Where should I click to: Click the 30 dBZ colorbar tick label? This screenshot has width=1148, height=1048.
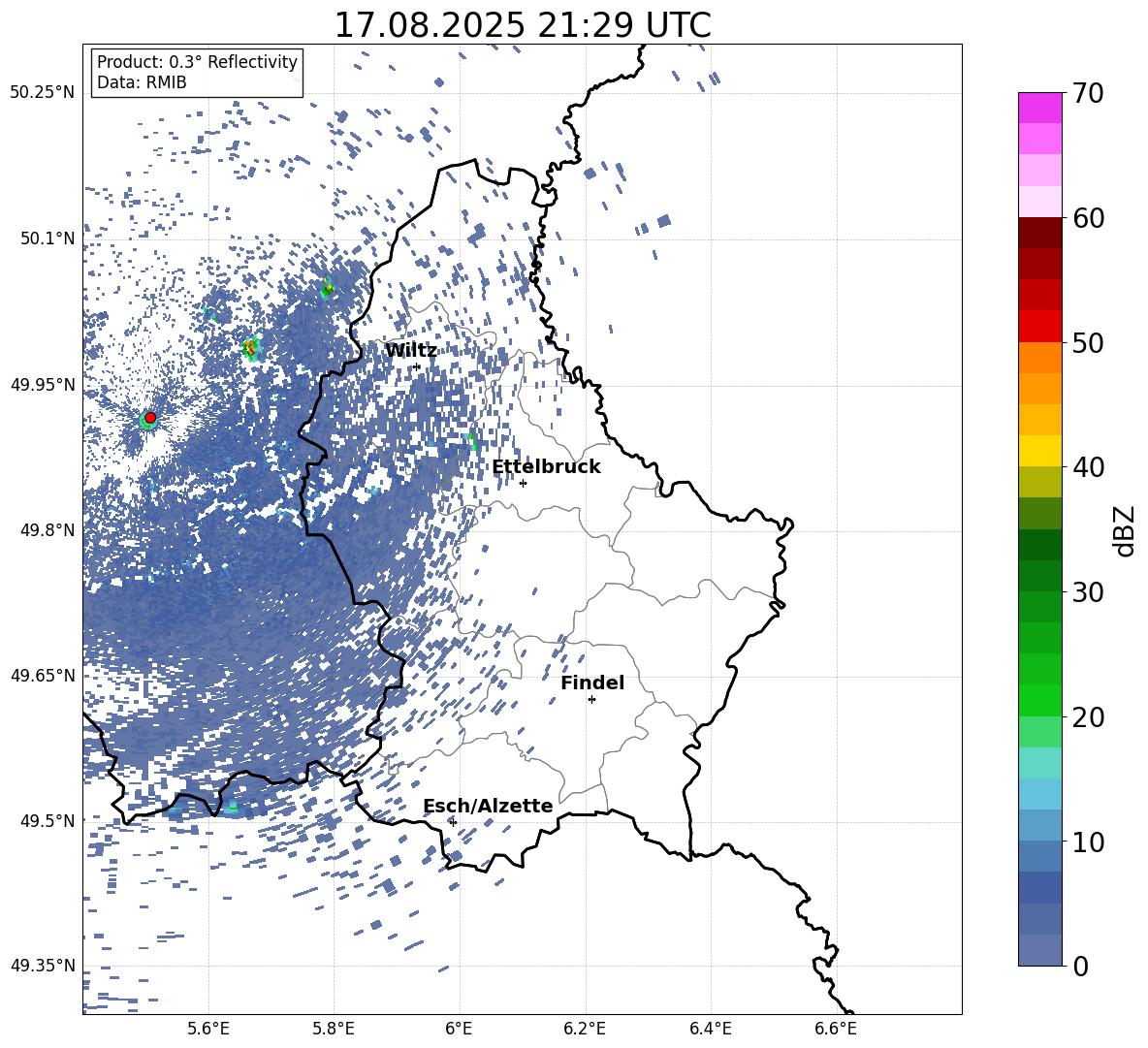coord(1087,592)
